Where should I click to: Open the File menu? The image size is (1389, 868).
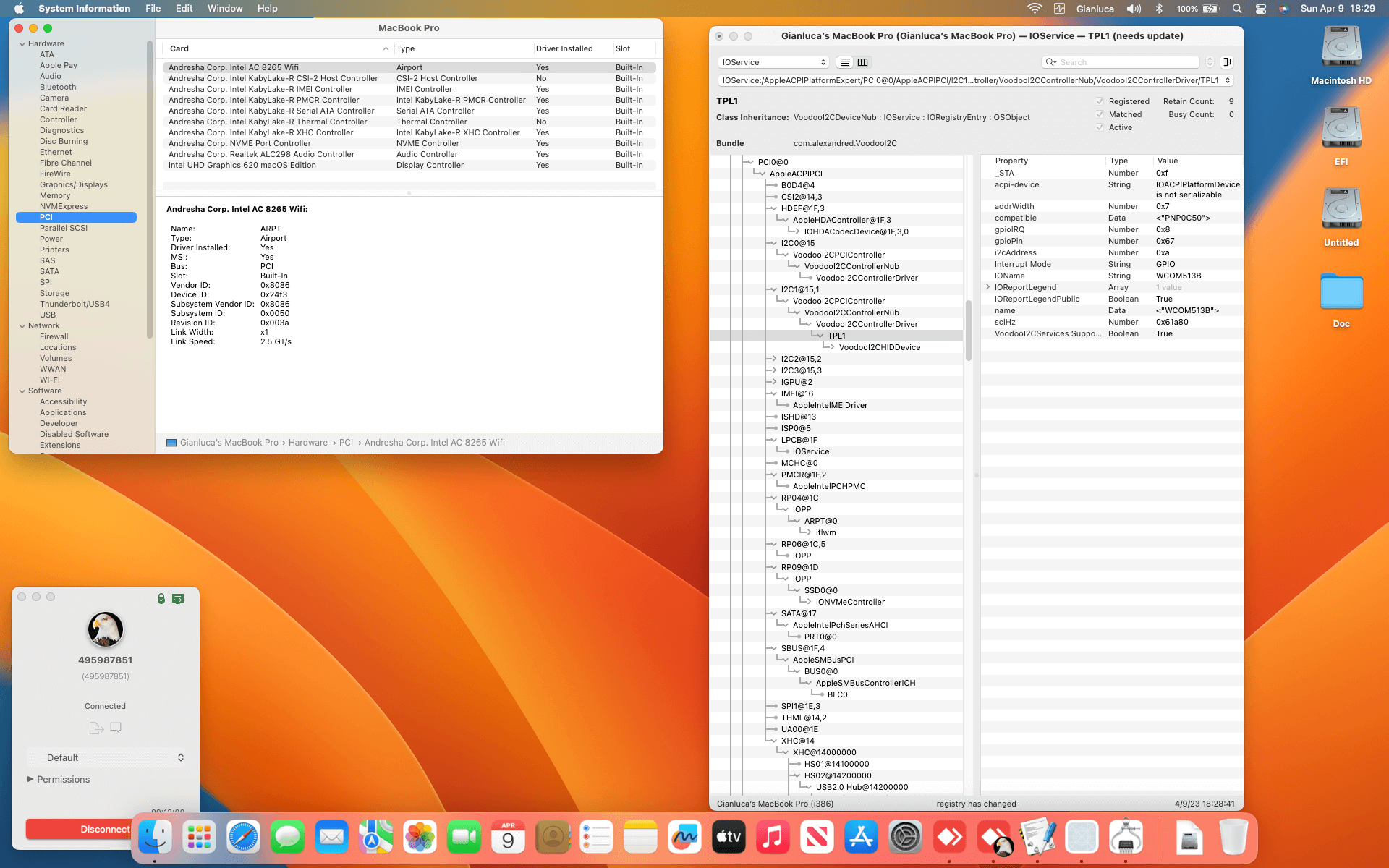click(153, 8)
